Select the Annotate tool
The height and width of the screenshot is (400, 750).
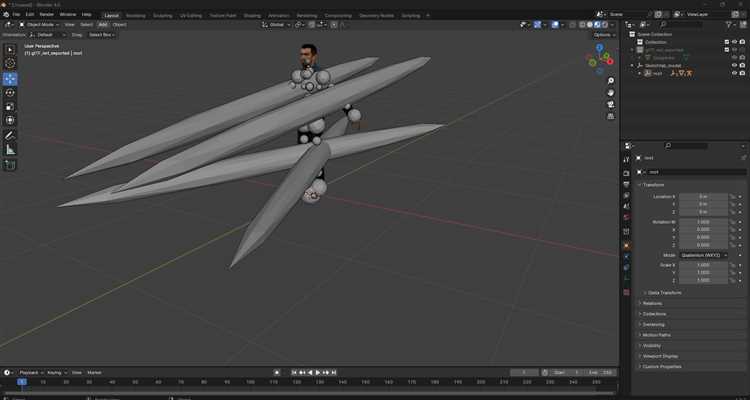[10, 136]
